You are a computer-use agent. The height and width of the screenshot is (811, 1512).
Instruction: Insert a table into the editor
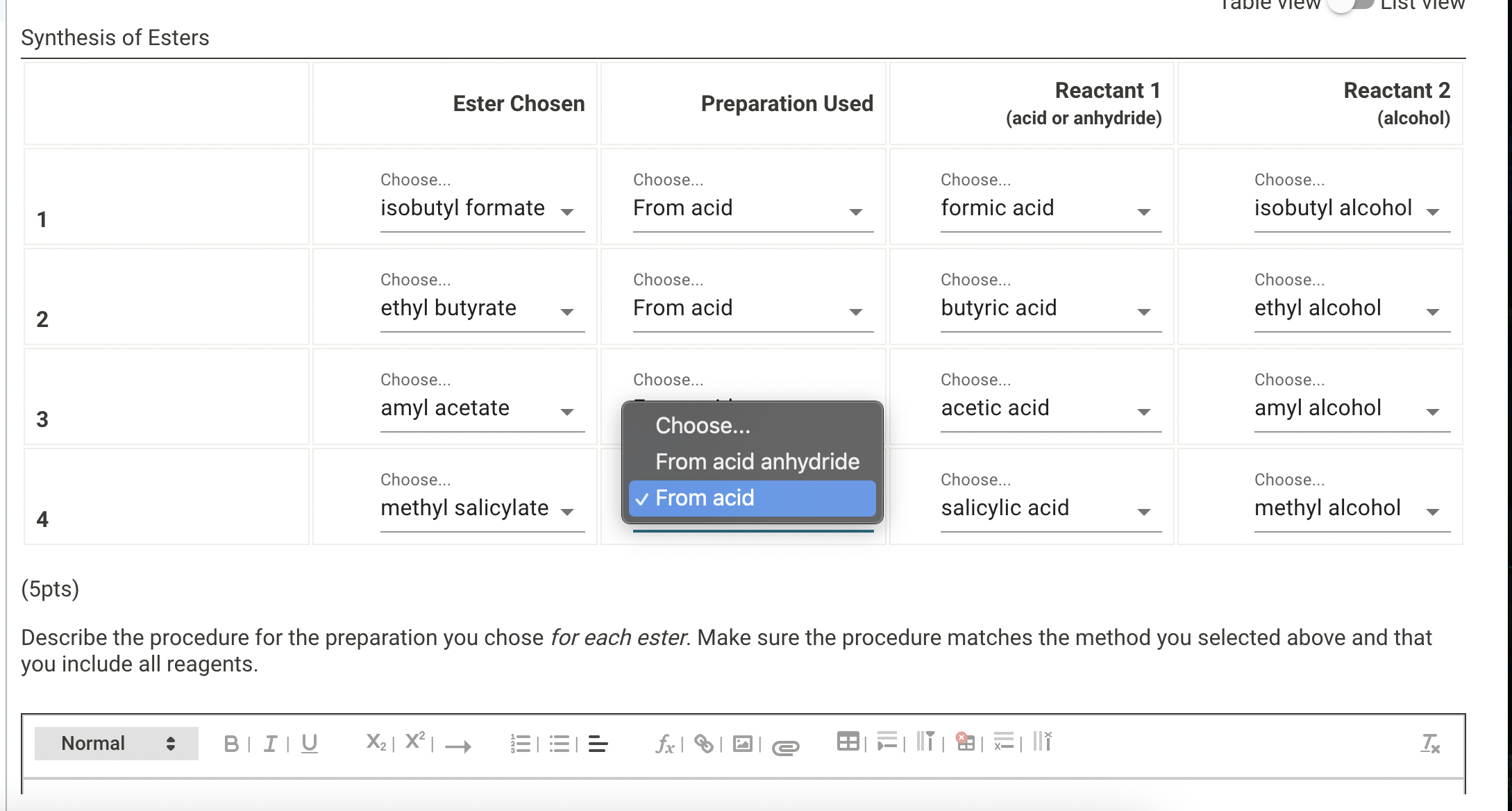848,742
